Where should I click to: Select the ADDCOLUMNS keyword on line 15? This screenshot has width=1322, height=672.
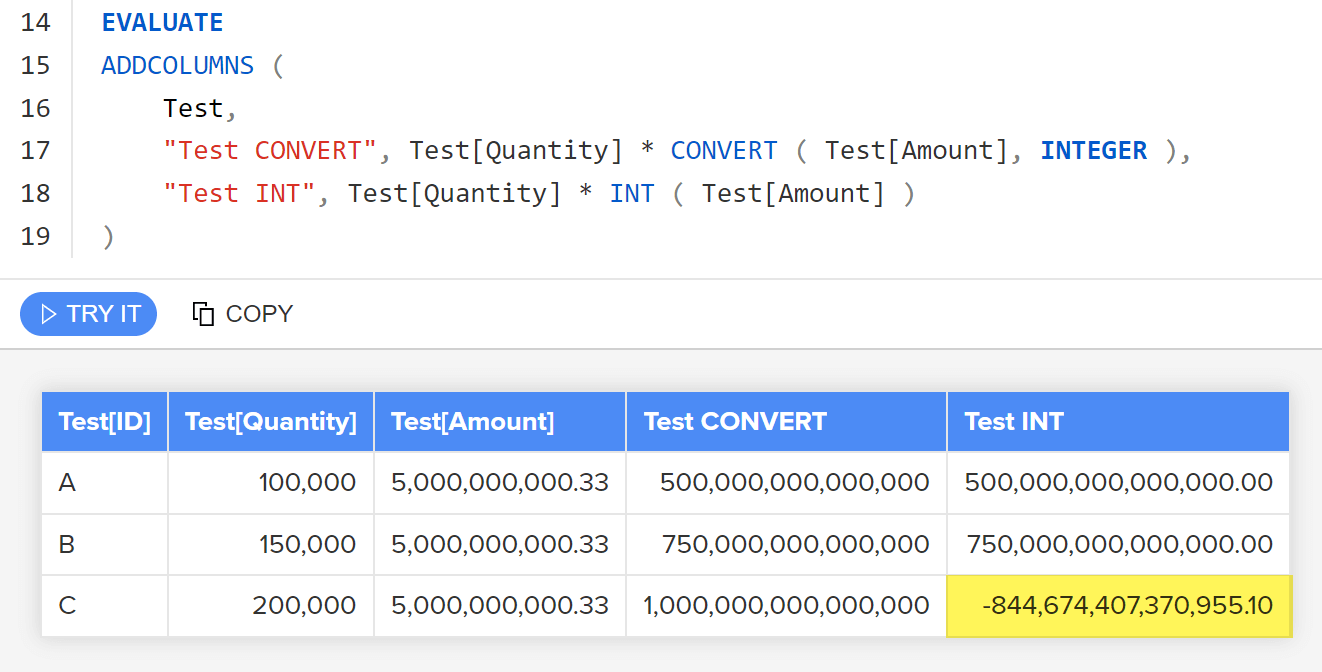point(177,65)
